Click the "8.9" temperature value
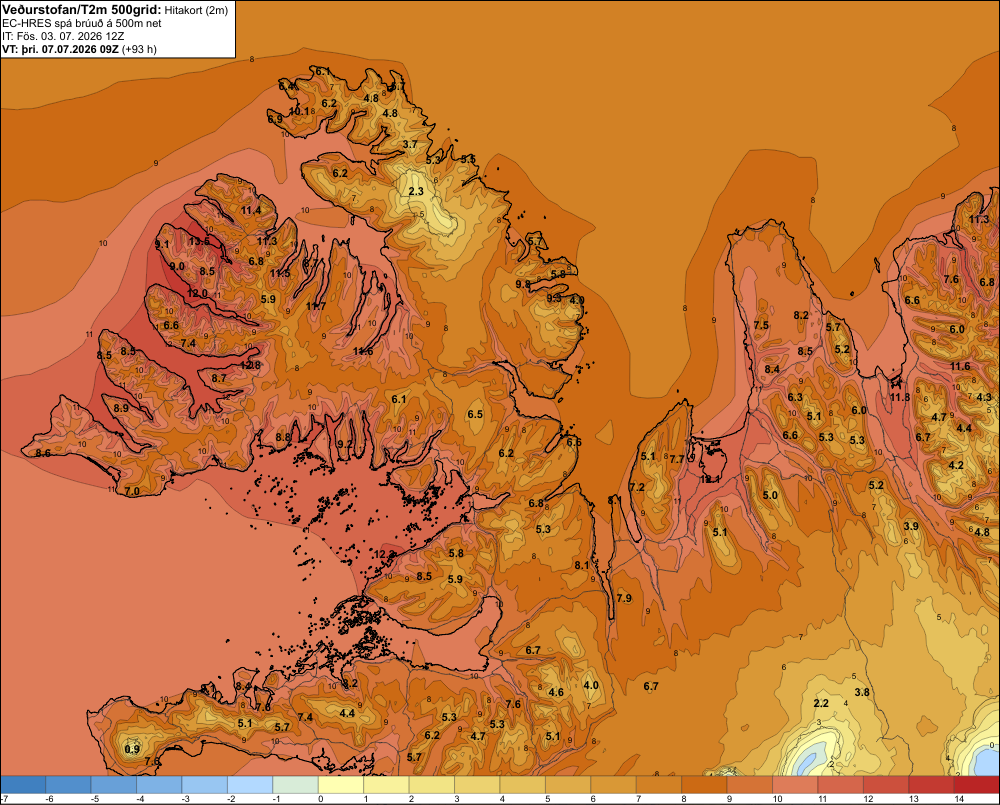 coord(121,408)
